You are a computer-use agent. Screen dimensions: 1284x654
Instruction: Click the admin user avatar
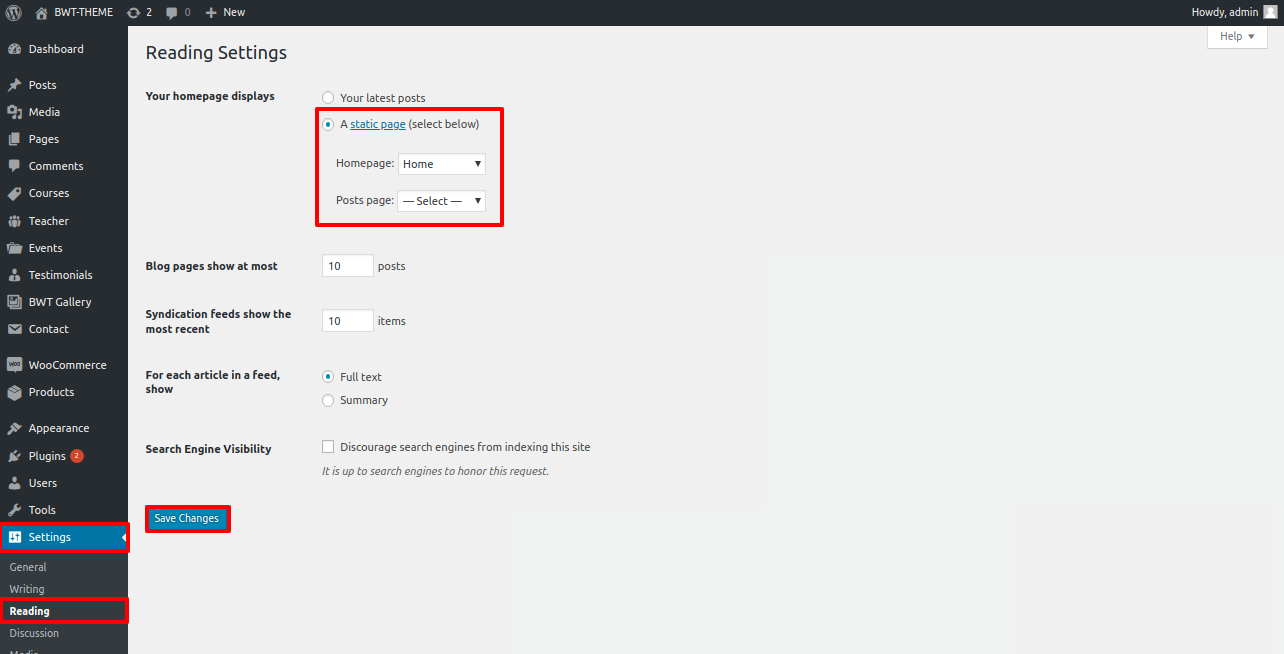coord(1270,12)
